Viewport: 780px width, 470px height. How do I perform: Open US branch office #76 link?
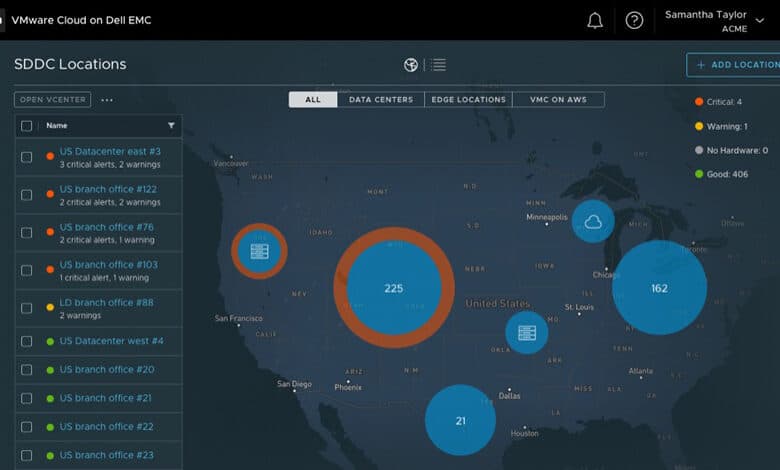point(106,227)
